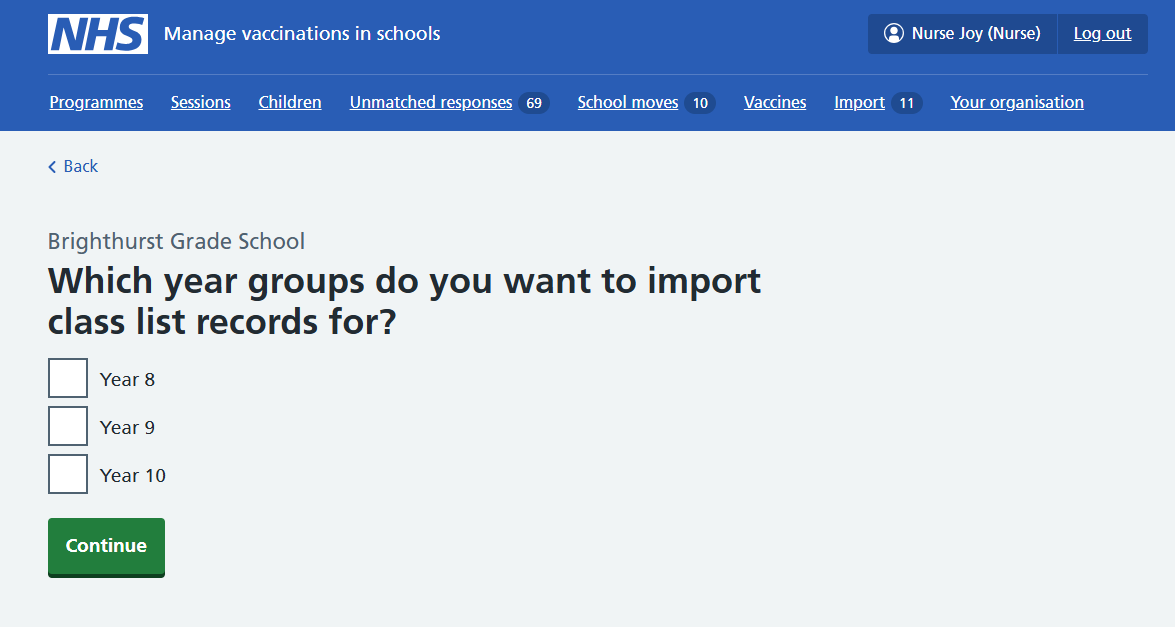Go Back to the previous page
The width and height of the screenshot is (1175, 627).
click(x=73, y=166)
